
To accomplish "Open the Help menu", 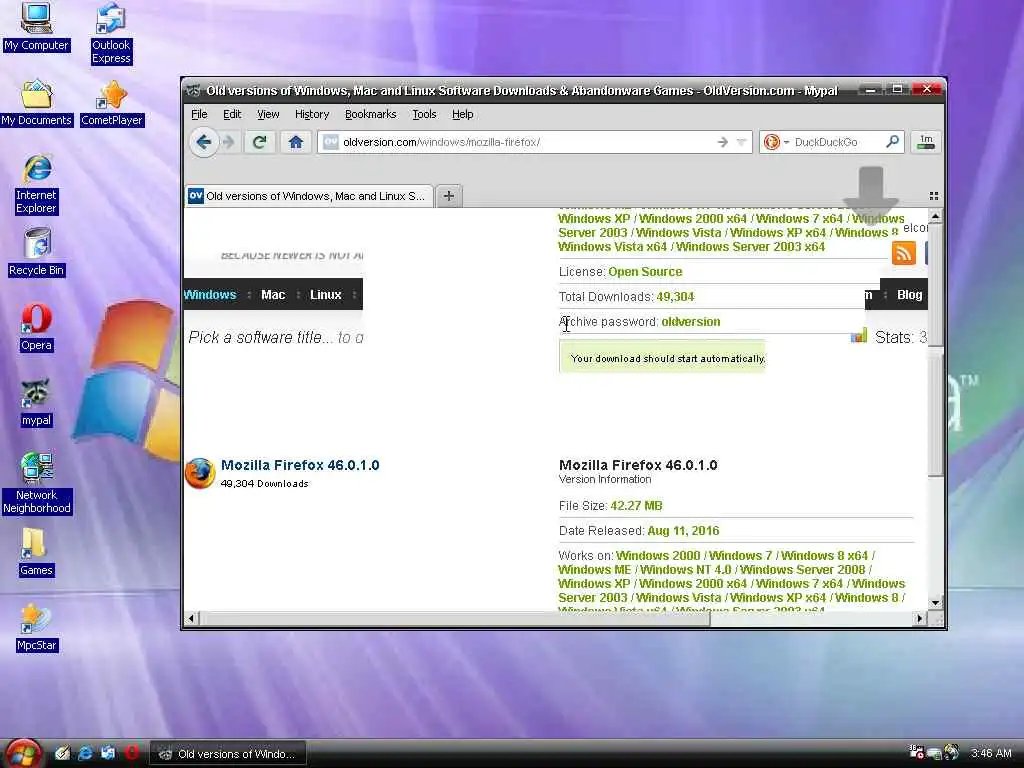I will point(462,114).
